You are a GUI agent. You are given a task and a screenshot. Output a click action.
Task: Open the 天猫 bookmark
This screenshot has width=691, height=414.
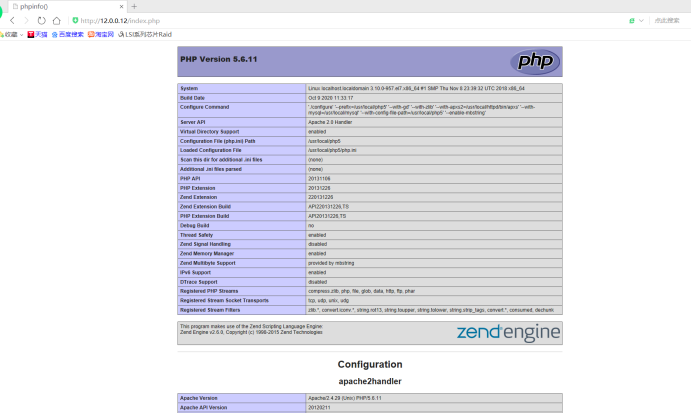pyautogui.click(x=37, y=34)
